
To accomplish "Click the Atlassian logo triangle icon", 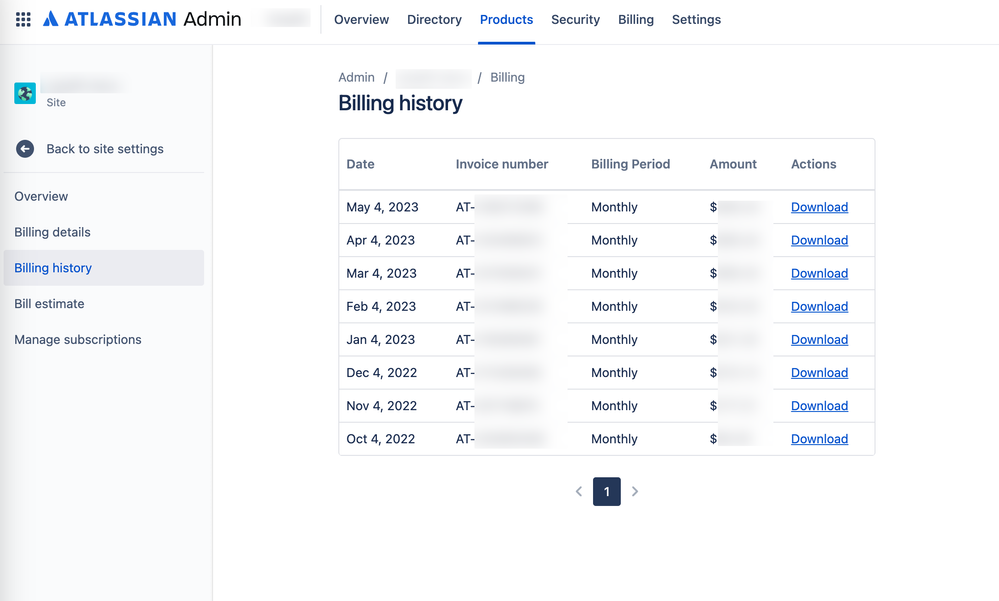I will pyautogui.click(x=50, y=19).
